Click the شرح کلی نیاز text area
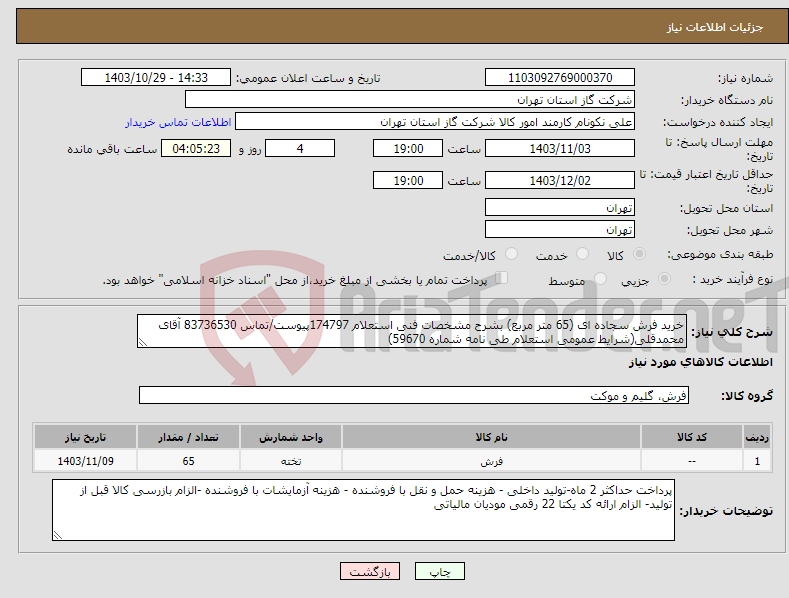This screenshot has width=789, height=598. 412,331
